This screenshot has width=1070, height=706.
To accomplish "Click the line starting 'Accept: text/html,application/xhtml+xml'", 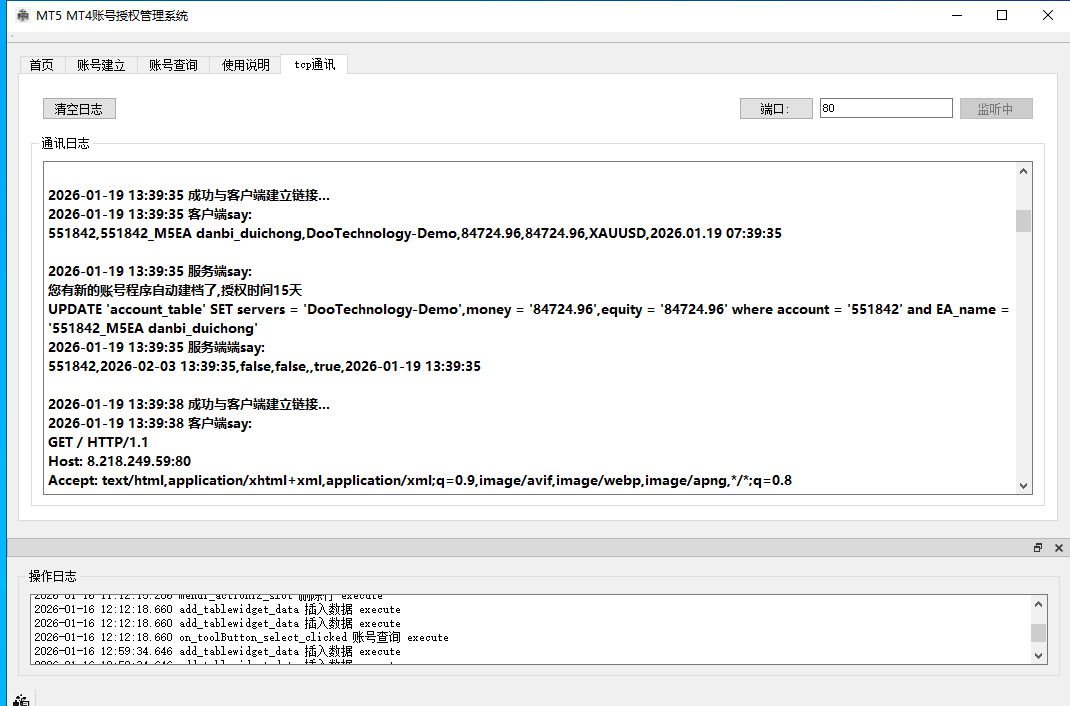I will coord(420,480).
